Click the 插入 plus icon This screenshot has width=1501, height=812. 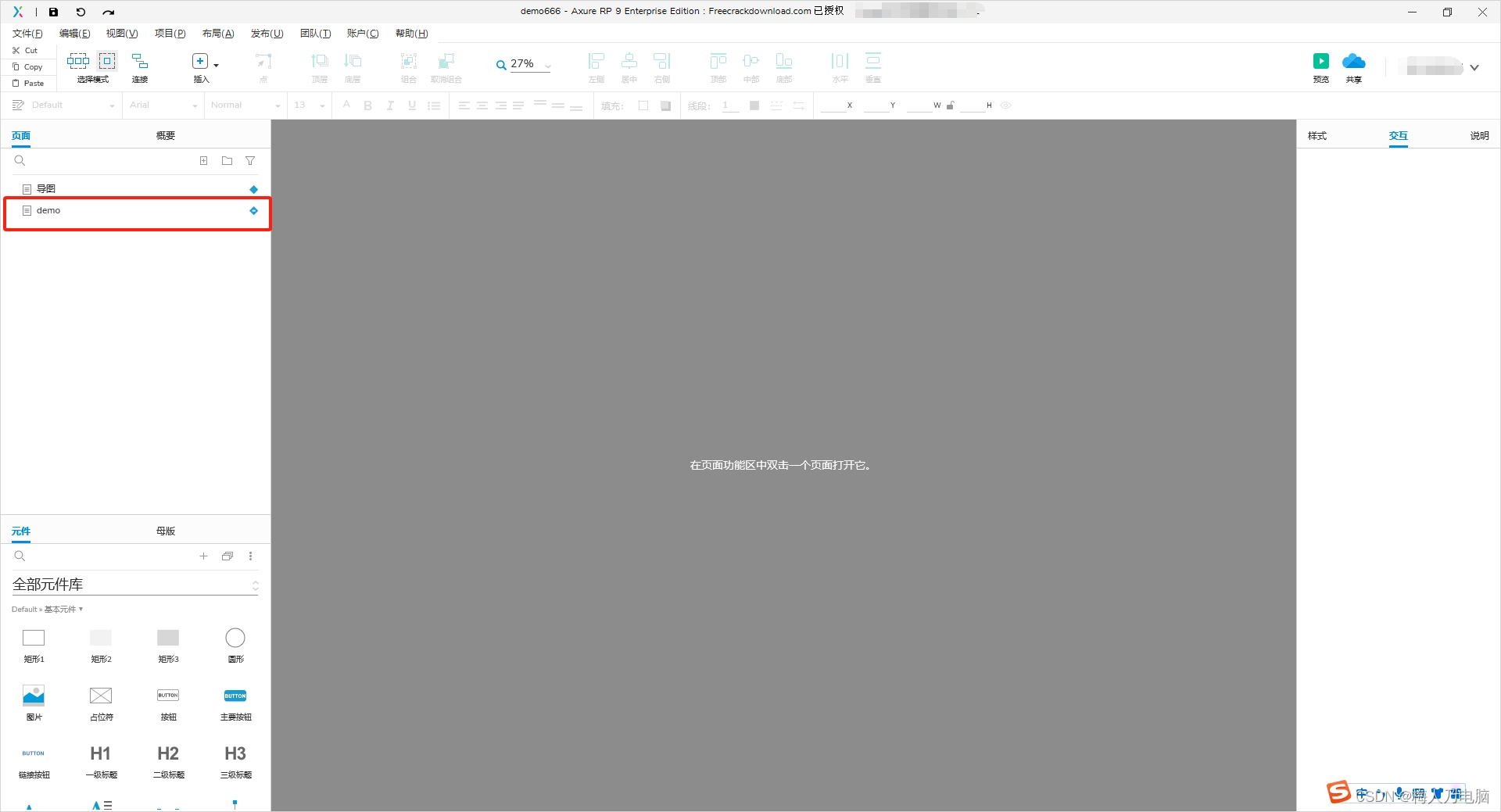click(199, 61)
